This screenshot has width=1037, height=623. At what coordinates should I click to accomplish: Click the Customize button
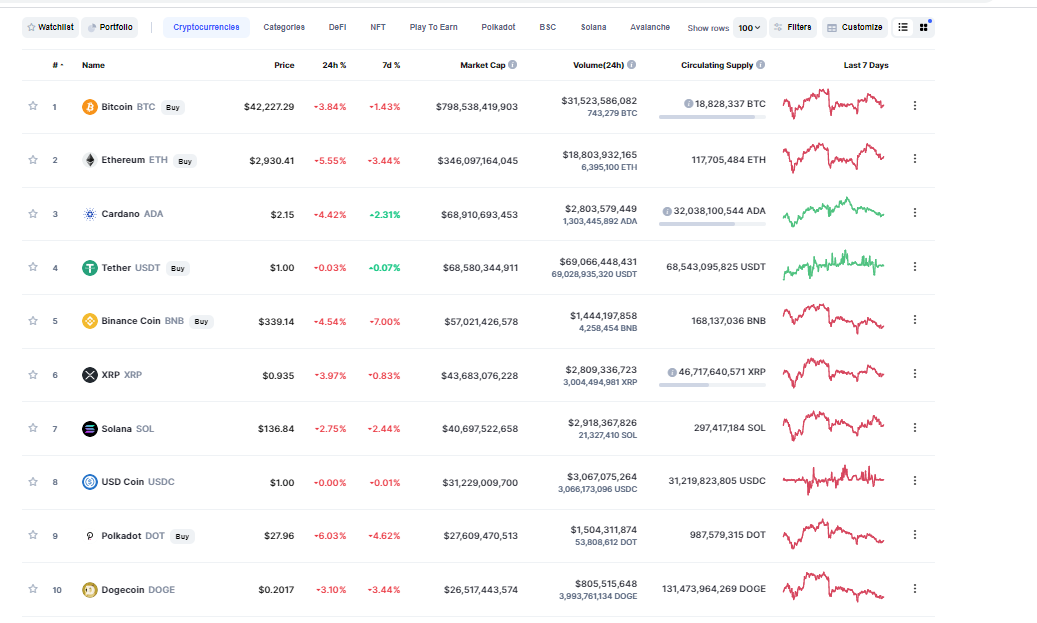click(x=854, y=27)
